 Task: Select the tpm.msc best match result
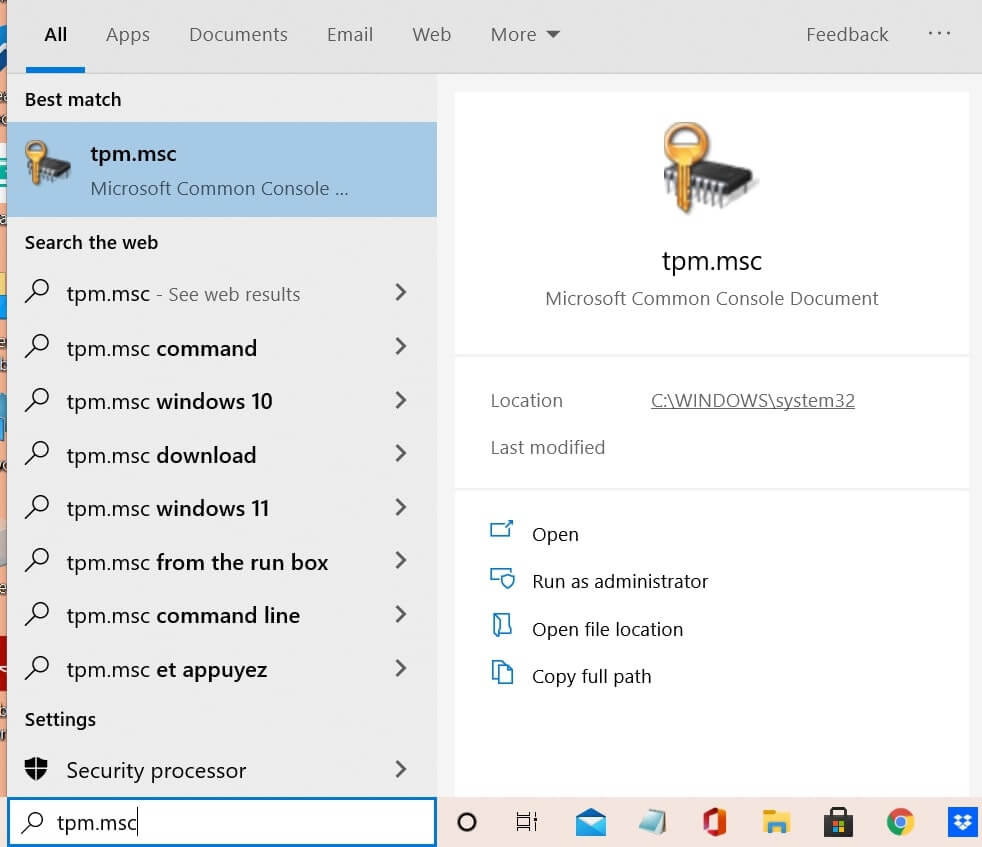(222, 170)
